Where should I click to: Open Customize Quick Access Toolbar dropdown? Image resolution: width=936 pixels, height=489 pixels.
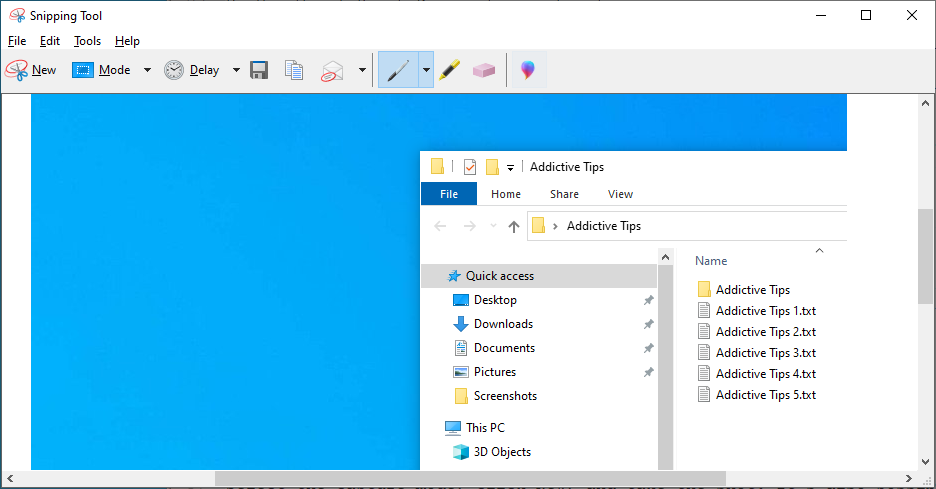coord(510,168)
